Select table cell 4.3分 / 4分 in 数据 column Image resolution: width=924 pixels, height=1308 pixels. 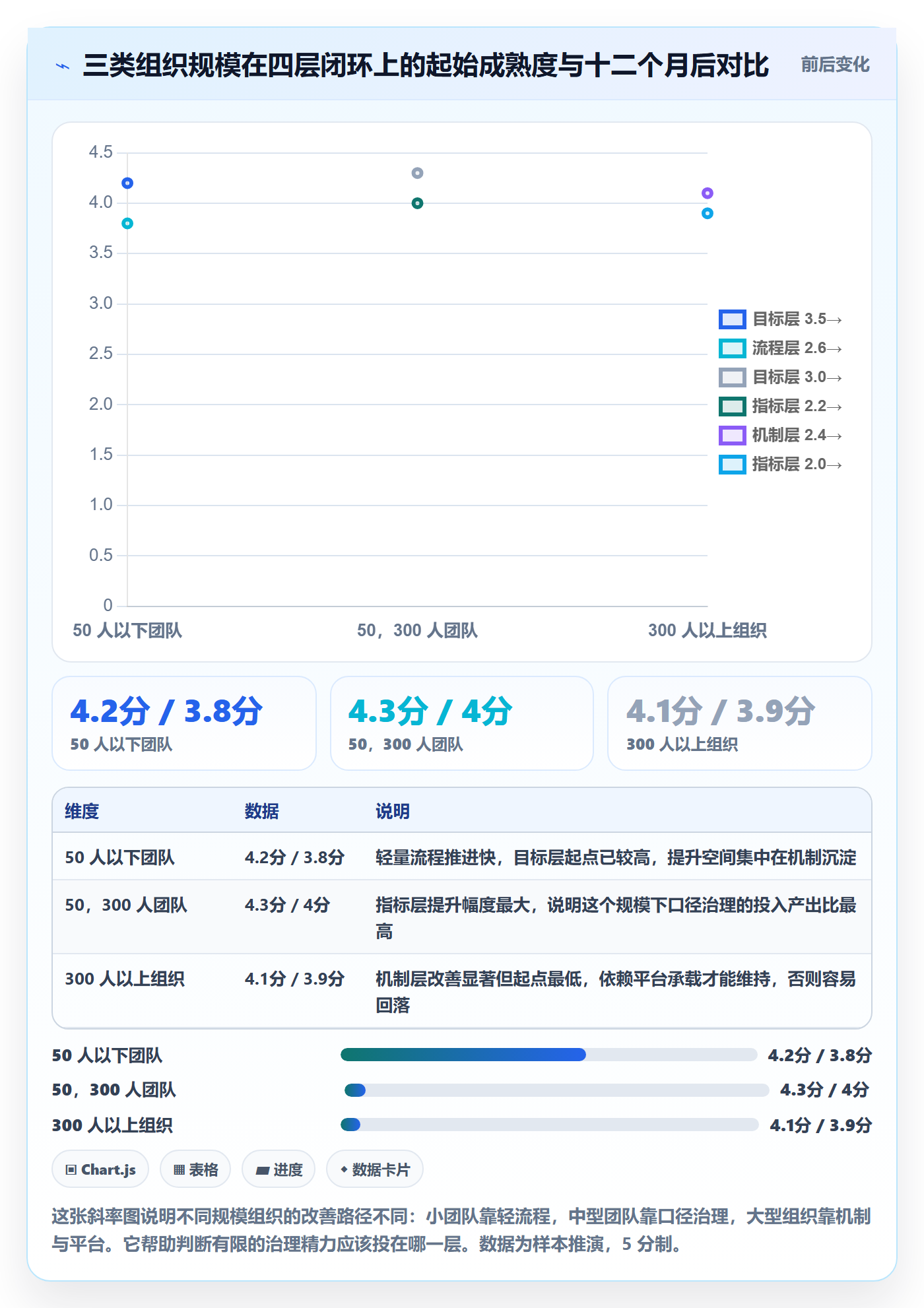tap(287, 905)
